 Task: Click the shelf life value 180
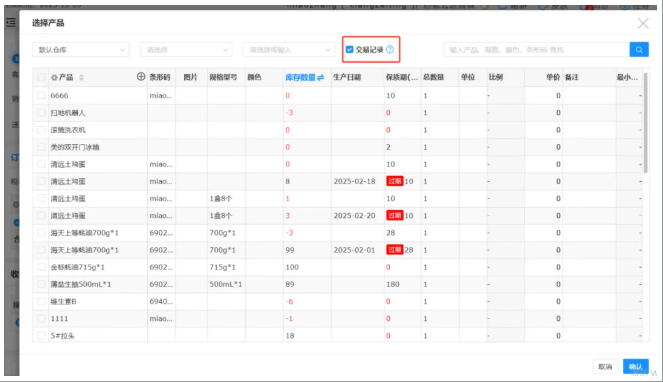tap(392, 284)
